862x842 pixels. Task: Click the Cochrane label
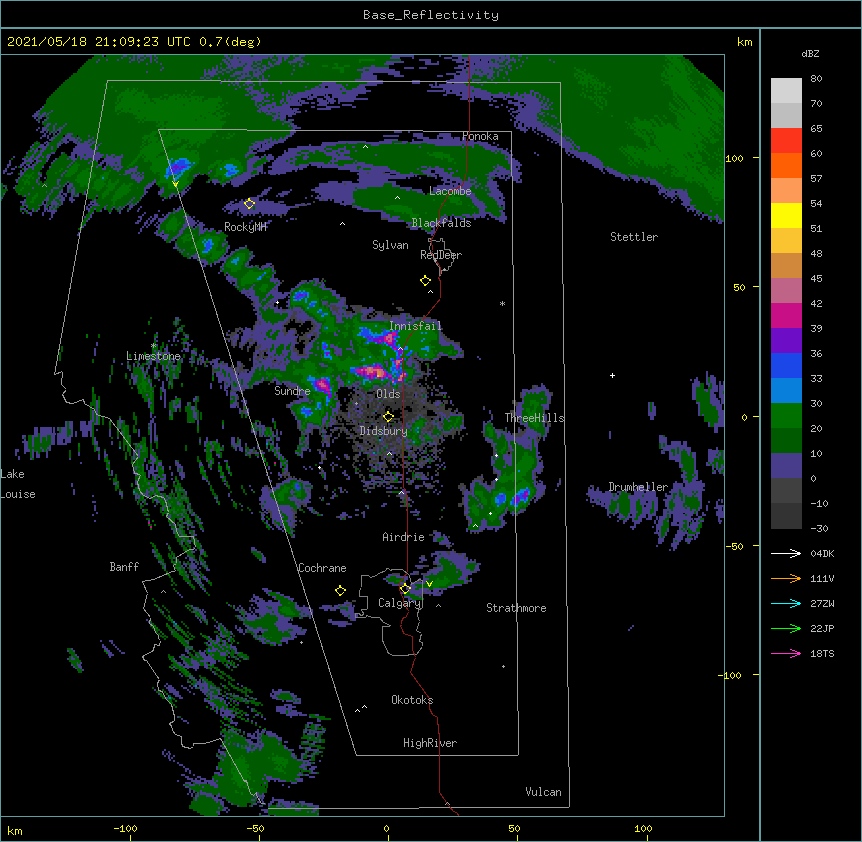[x=322, y=568]
